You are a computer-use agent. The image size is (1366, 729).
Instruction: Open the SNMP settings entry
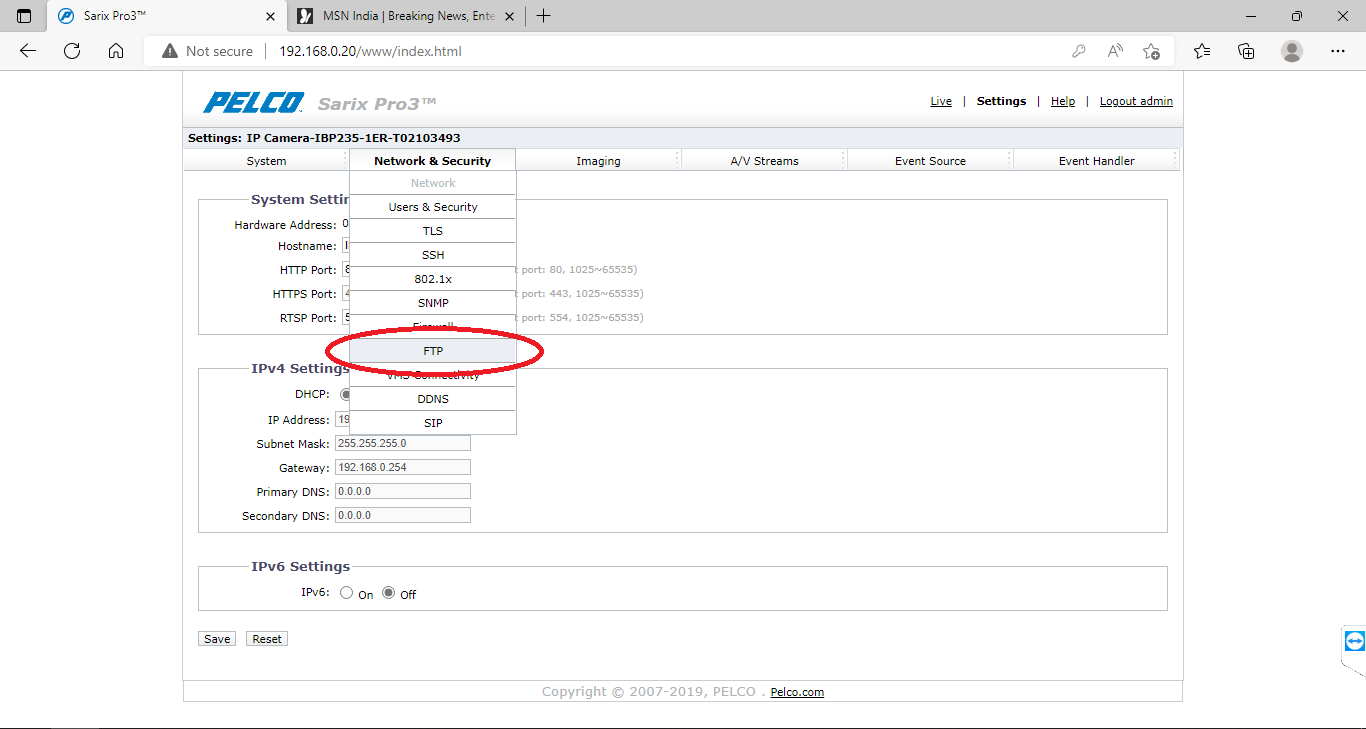point(432,302)
